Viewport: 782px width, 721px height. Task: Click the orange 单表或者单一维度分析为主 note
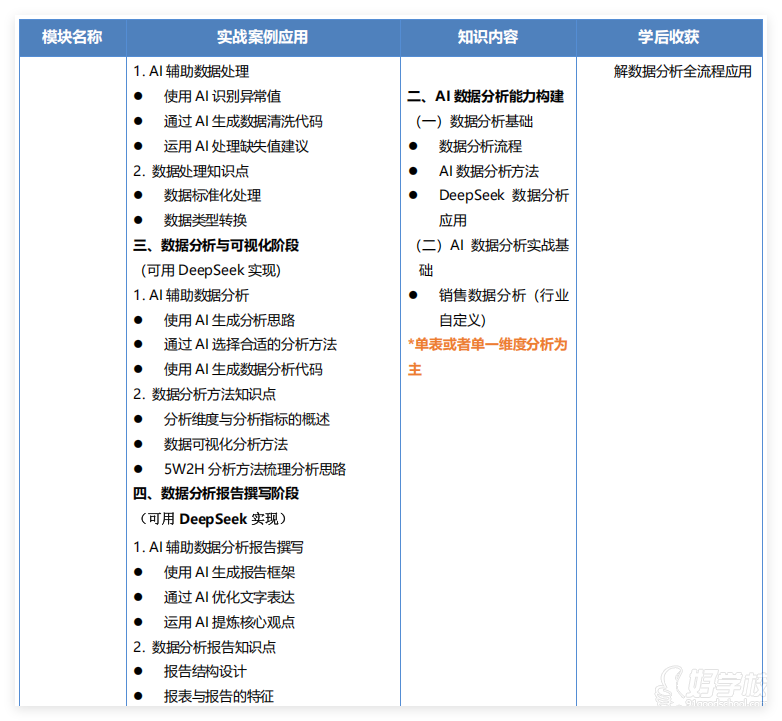[487, 356]
